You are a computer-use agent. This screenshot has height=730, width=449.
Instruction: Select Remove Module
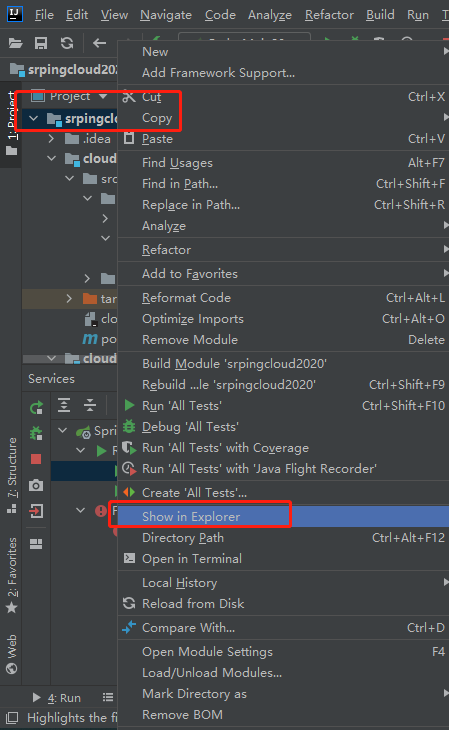(x=283, y=340)
